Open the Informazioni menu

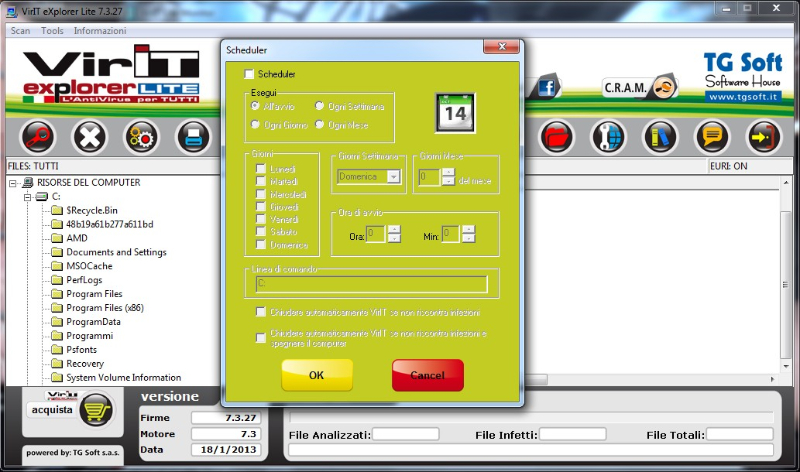click(100, 31)
